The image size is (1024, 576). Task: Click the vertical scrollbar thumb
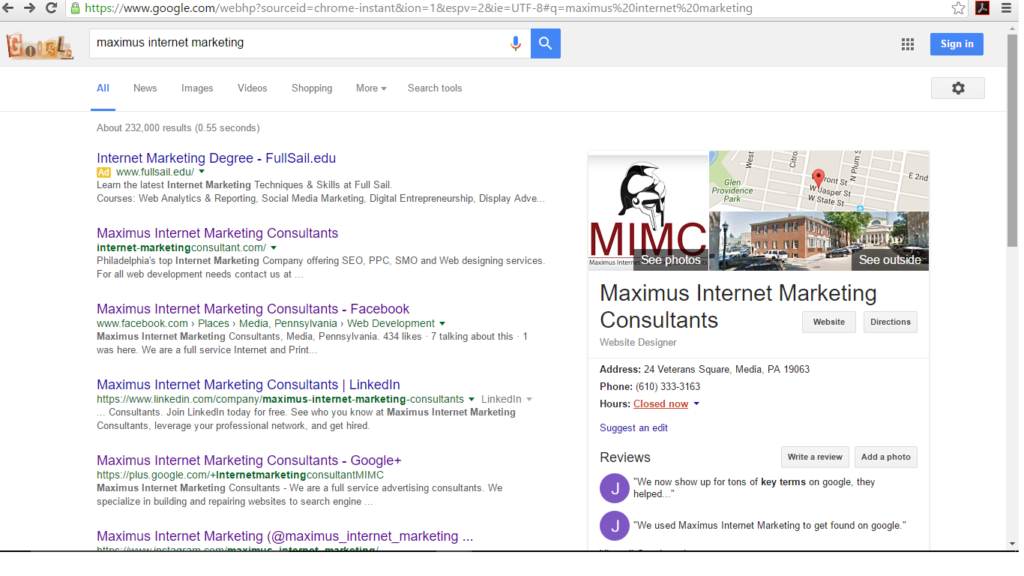pyautogui.click(x=1012, y=140)
